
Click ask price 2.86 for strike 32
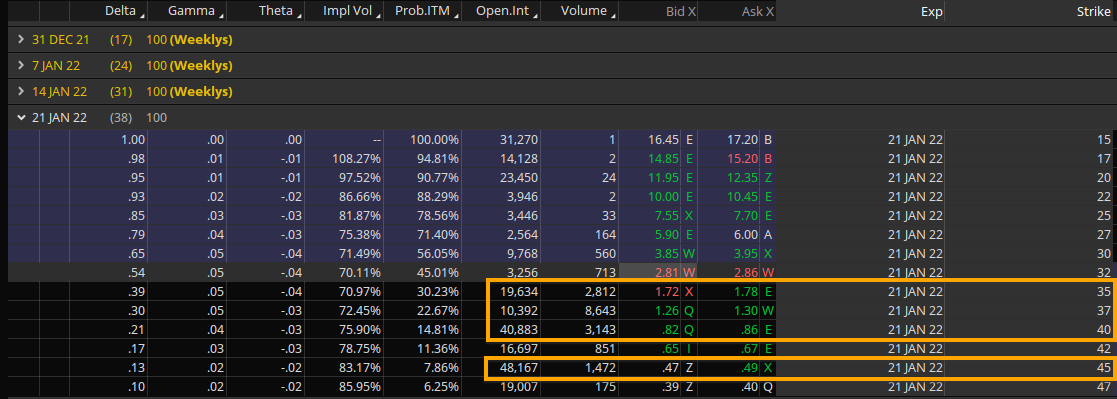[746, 272]
